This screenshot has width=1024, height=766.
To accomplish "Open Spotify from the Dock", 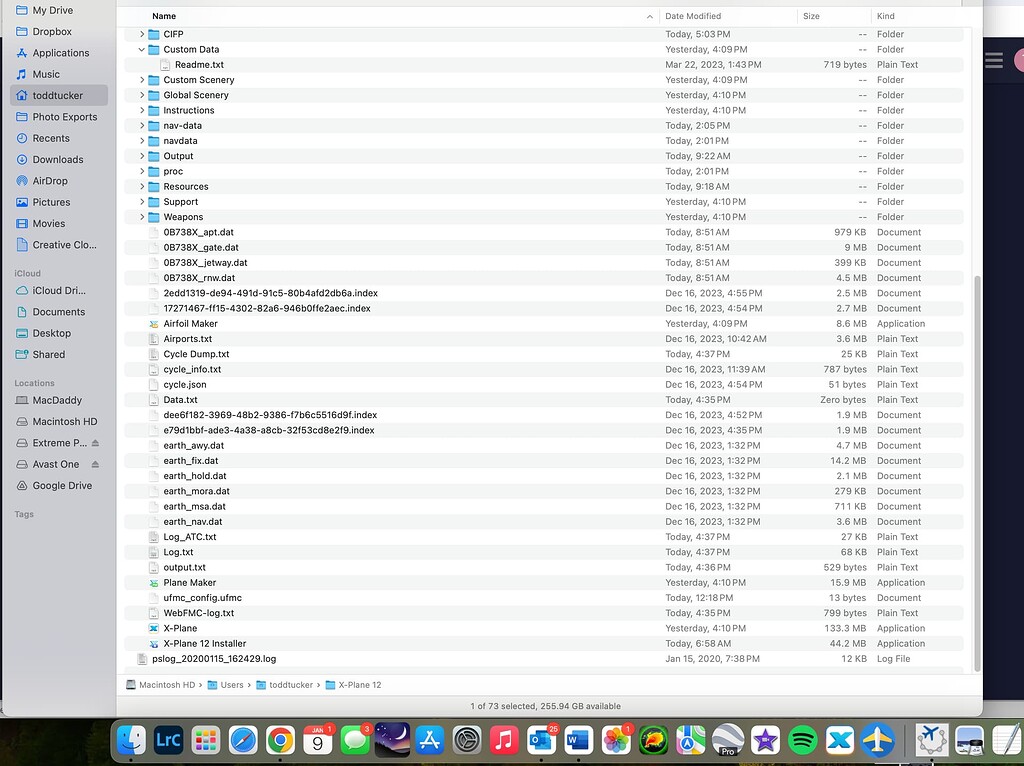I will click(802, 740).
